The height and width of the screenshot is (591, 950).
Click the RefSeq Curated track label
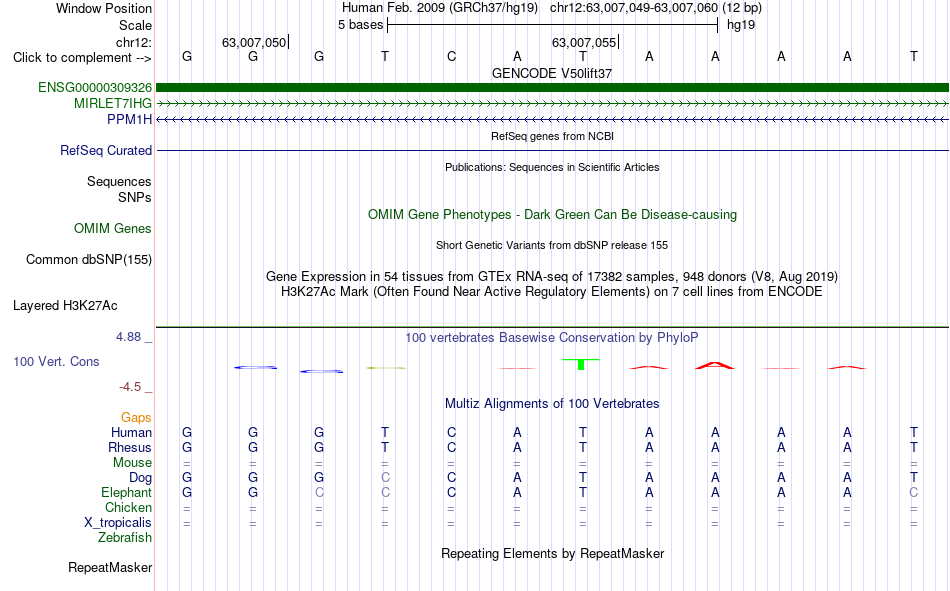pos(106,150)
